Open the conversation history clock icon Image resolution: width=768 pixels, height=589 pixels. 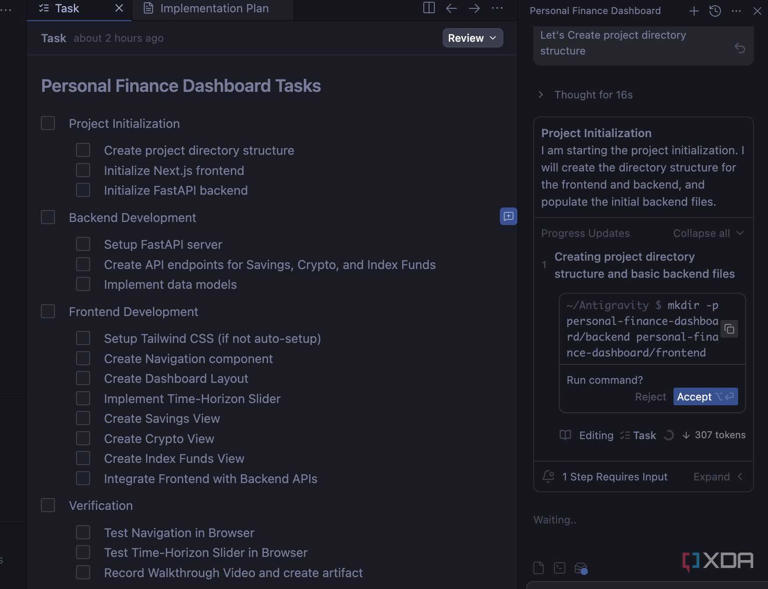pyautogui.click(x=715, y=11)
